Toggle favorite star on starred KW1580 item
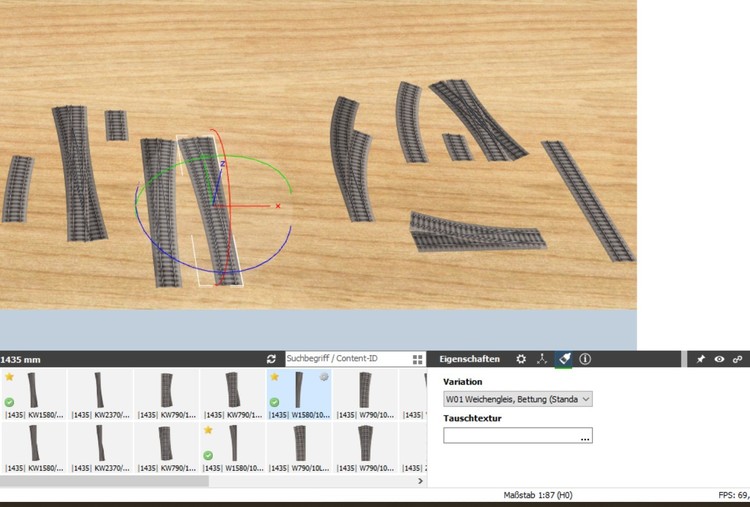This screenshot has height=507, width=750. (9, 377)
